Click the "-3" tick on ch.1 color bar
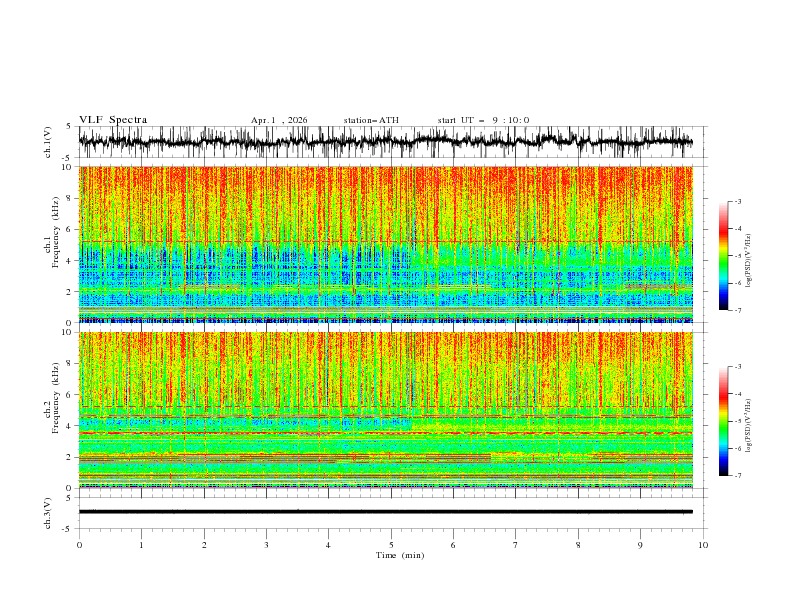This screenshot has height=612, width=792. (737, 201)
